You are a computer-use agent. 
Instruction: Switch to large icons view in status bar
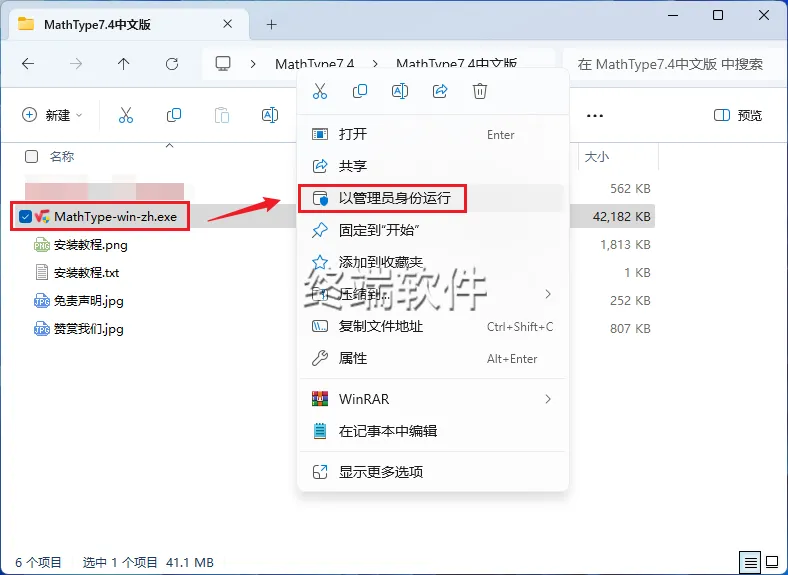(772, 562)
